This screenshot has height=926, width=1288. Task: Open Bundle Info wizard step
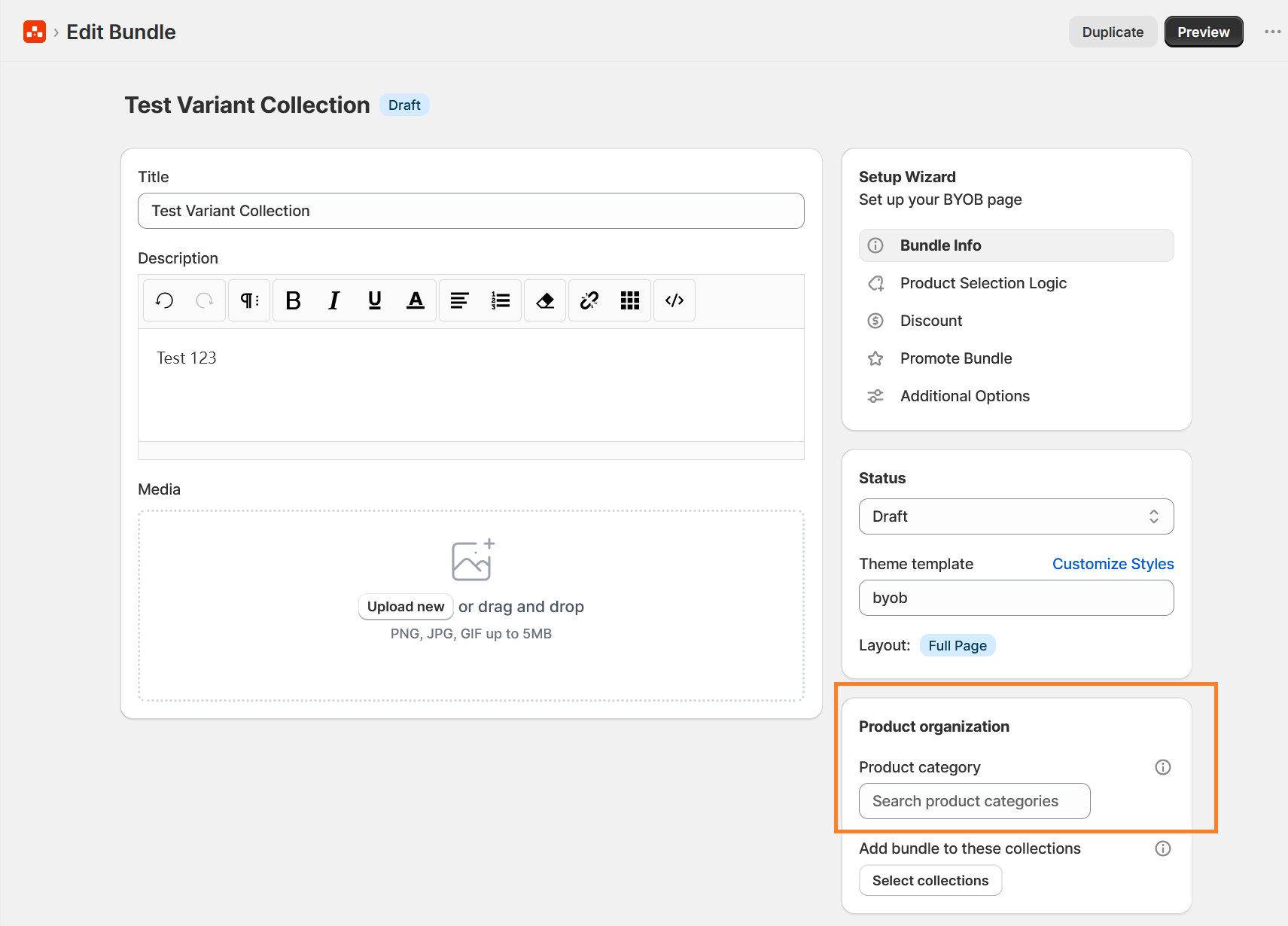pyautogui.click(x=1016, y=245)
